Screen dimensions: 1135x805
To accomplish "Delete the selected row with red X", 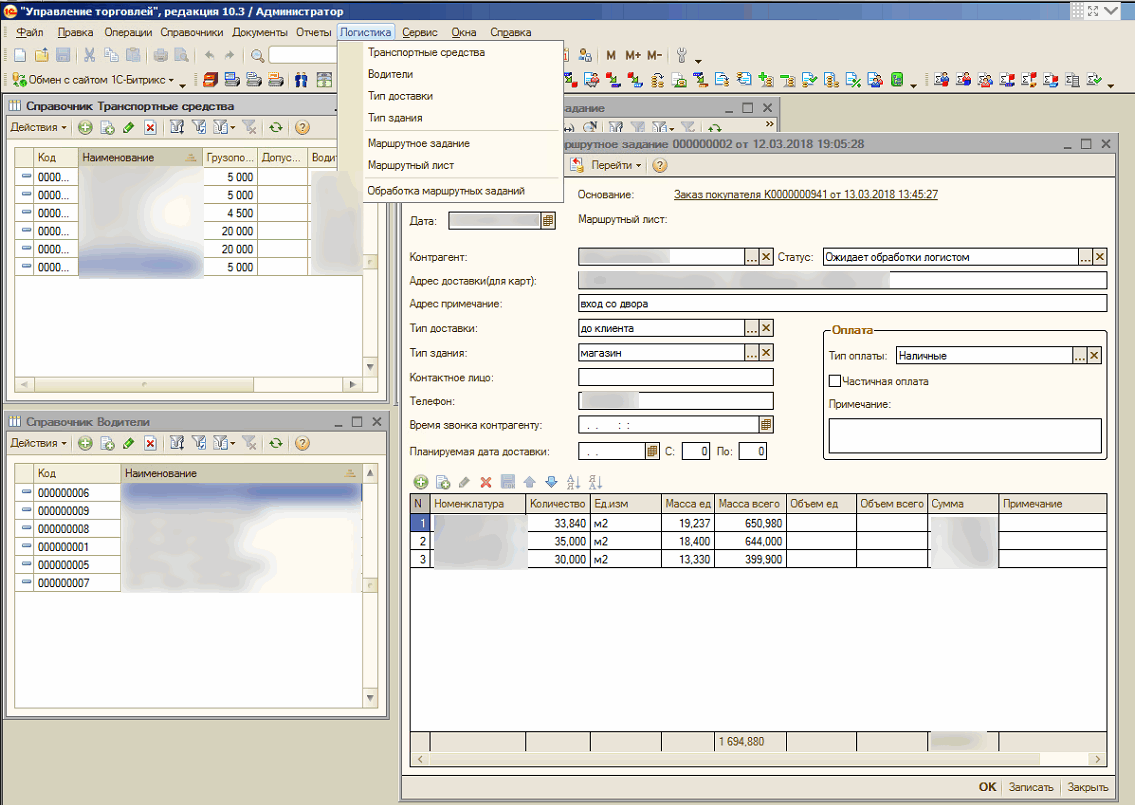I will pos(486,482).
